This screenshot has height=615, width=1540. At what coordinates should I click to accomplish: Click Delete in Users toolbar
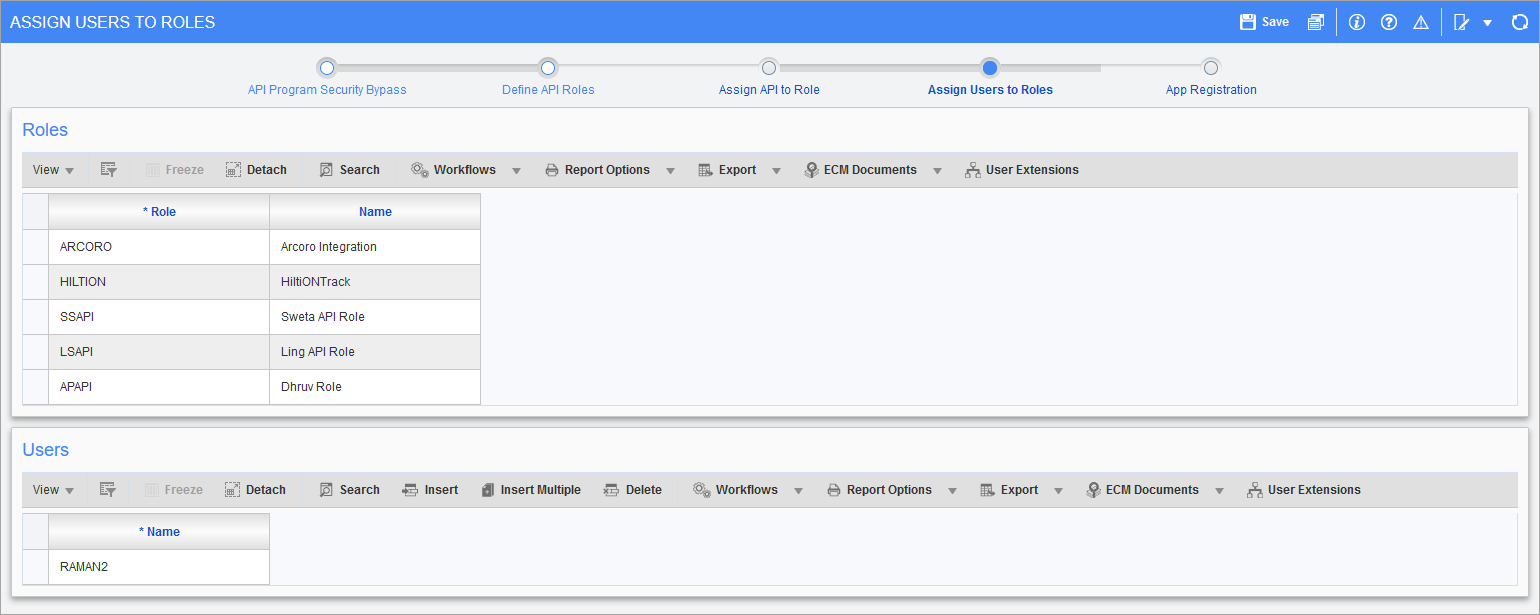pyautogui.click(x=633, y=490)
